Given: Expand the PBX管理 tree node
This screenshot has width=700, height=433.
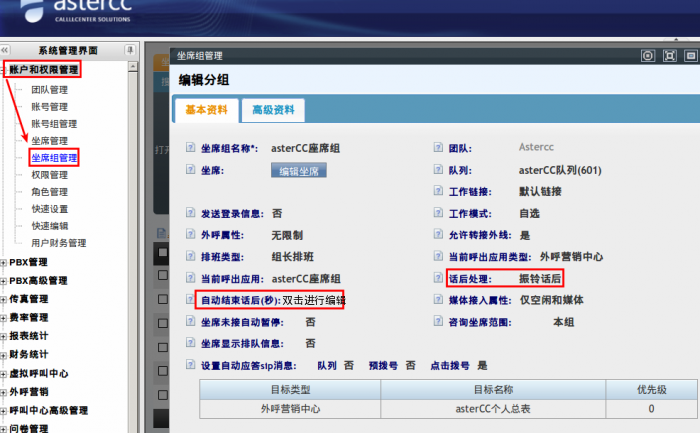Looking at the screenshot, I should click(4, 262).
